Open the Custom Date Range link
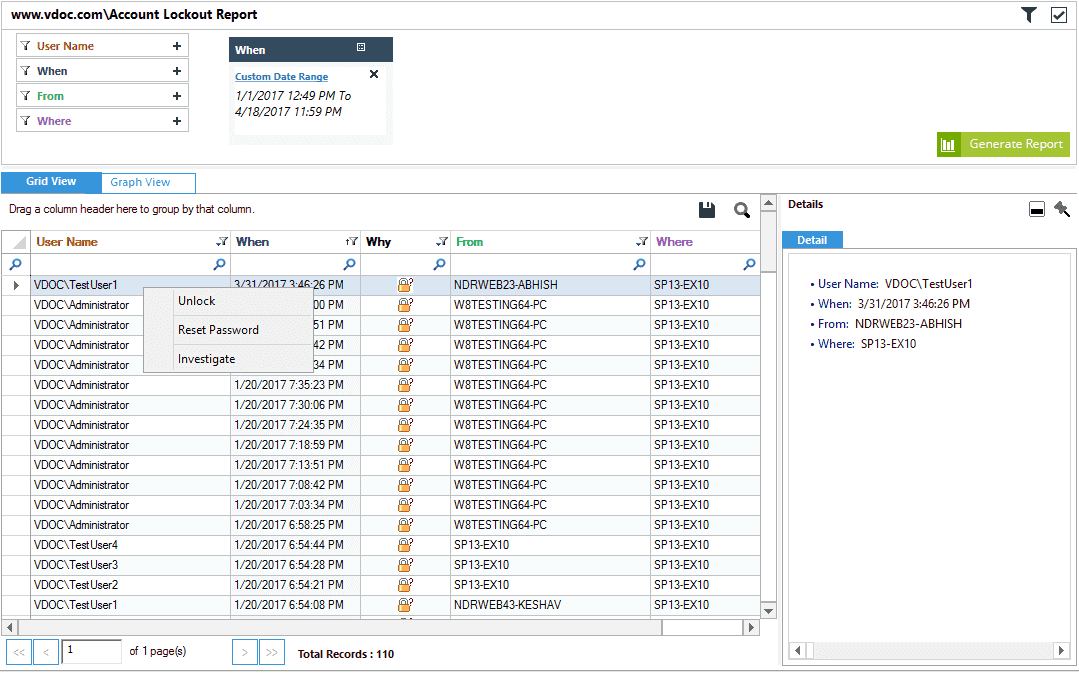 [x=281, y=76]
